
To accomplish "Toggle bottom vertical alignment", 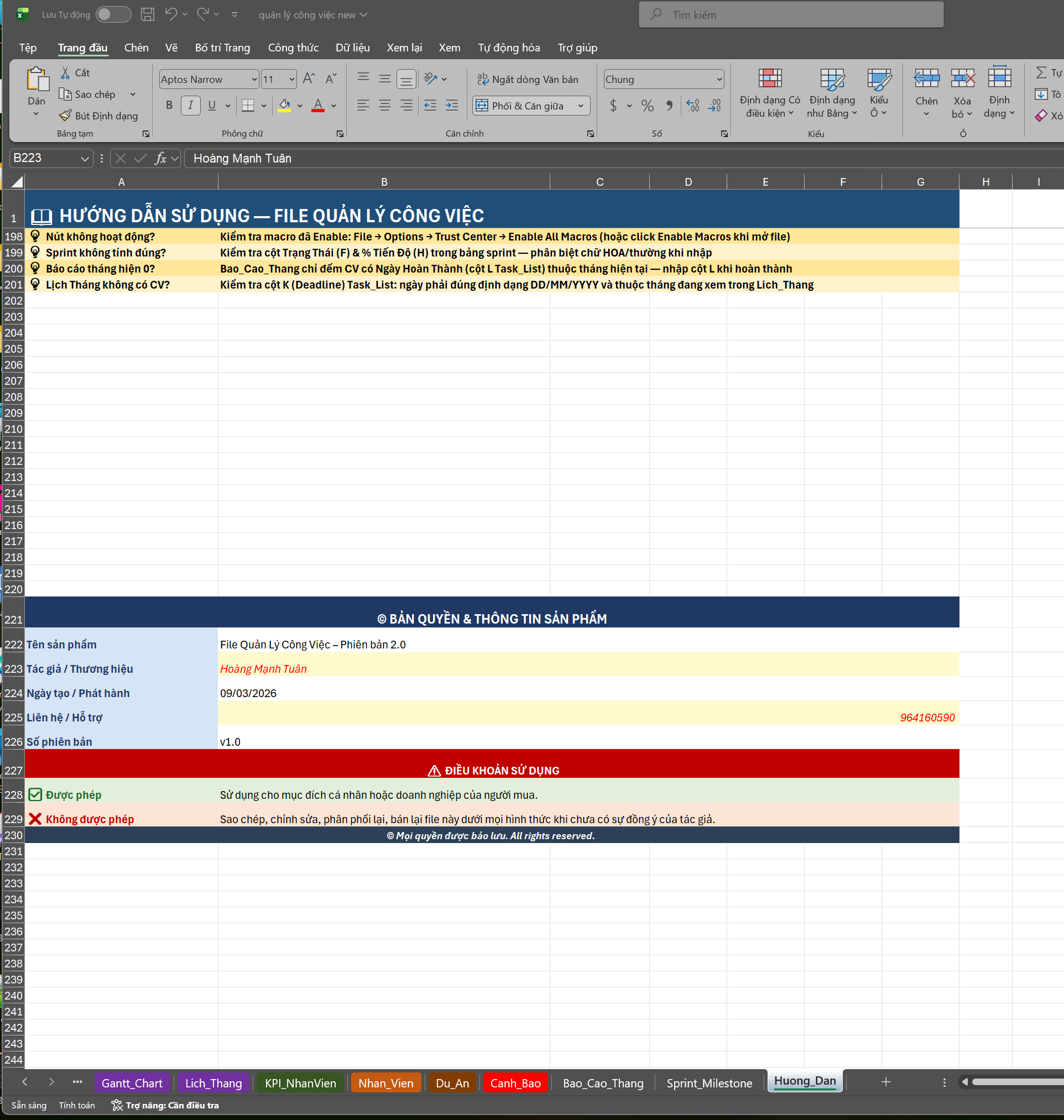I will 406,80.
